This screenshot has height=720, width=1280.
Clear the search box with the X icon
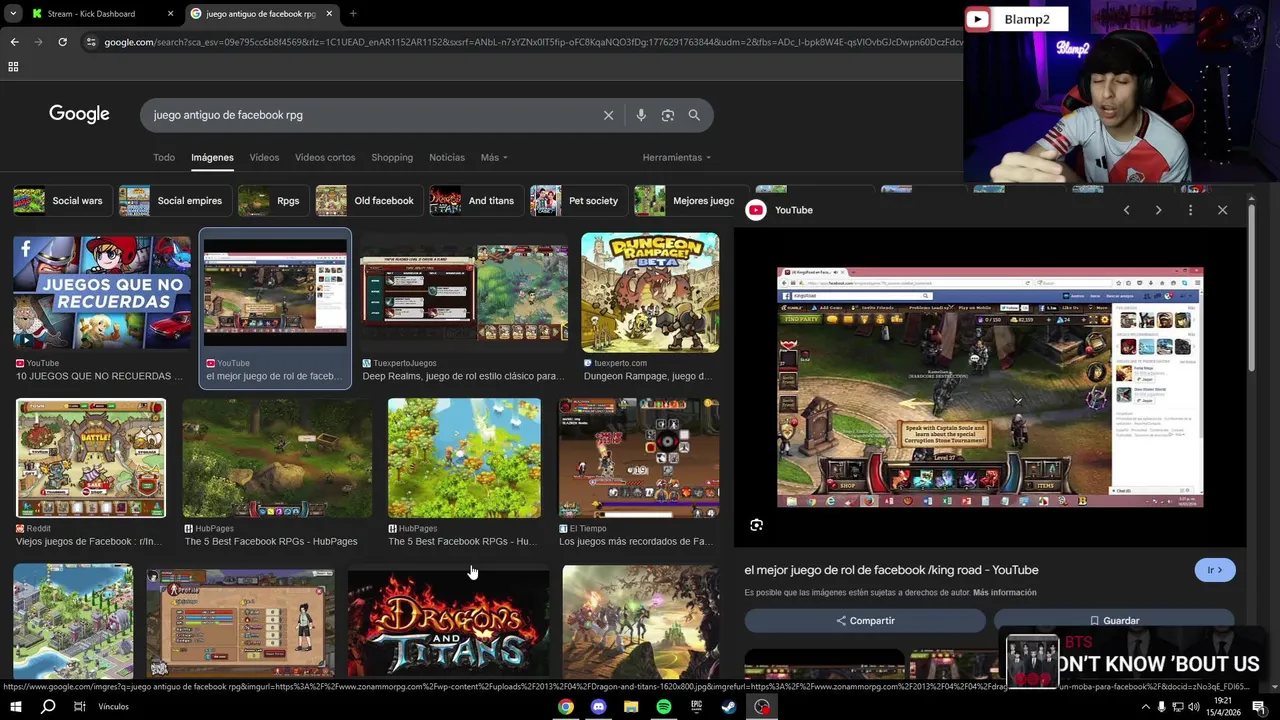[608, 115]
